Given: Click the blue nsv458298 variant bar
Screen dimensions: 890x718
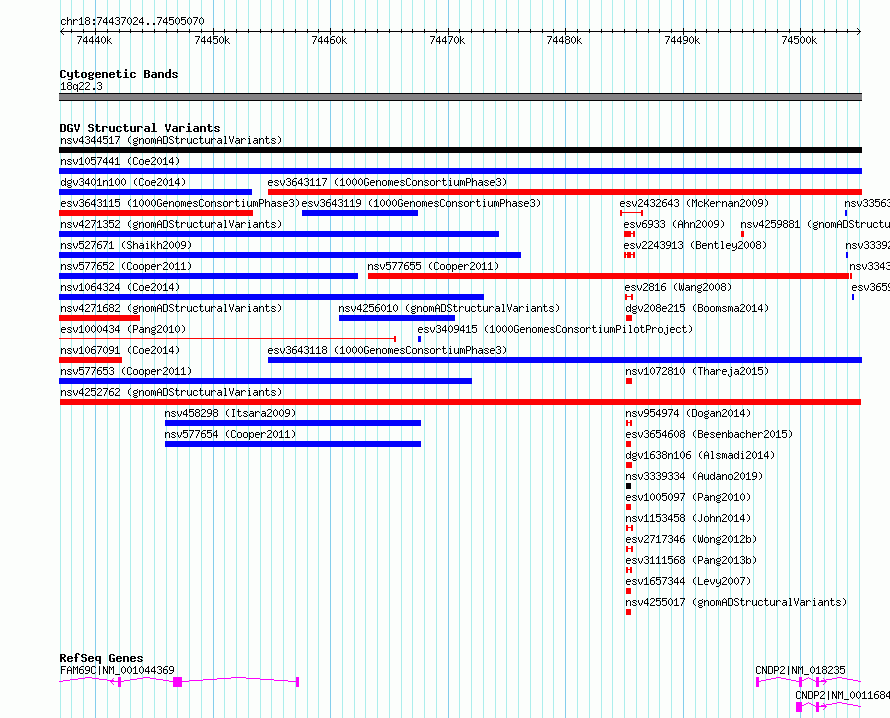Looking at the screenshot, I should (x=293, y=423).
